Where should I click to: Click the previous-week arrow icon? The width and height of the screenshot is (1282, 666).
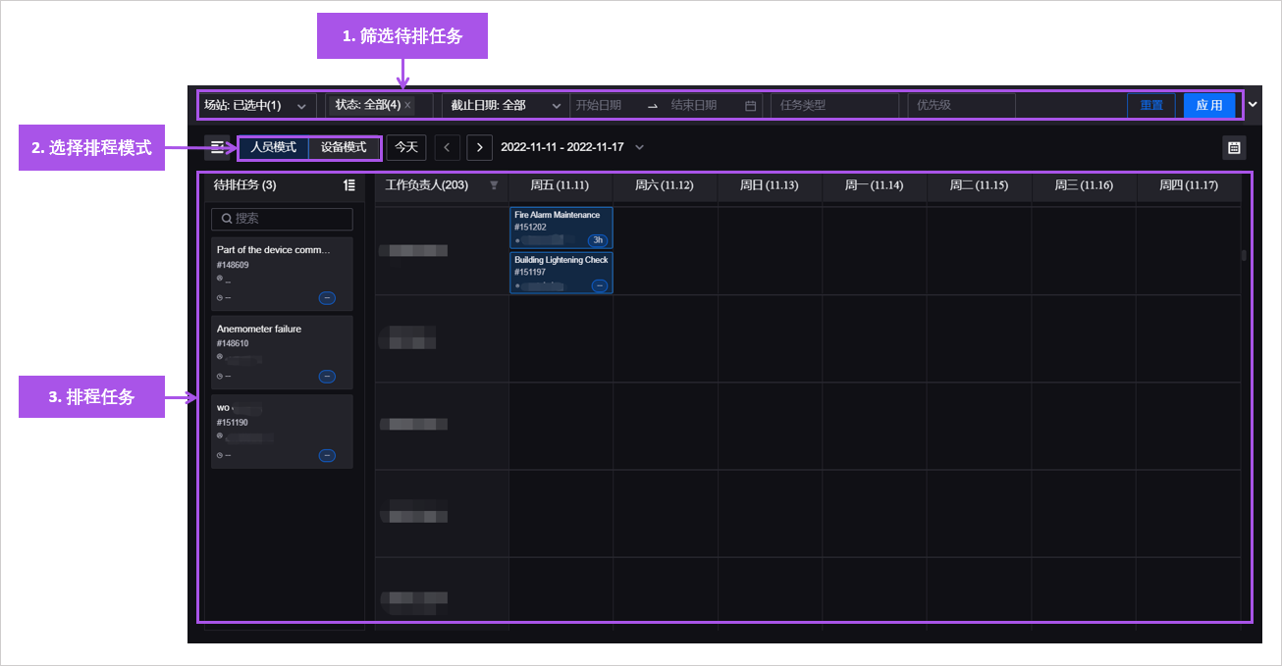pyautogui.click(x=447, y=147)
